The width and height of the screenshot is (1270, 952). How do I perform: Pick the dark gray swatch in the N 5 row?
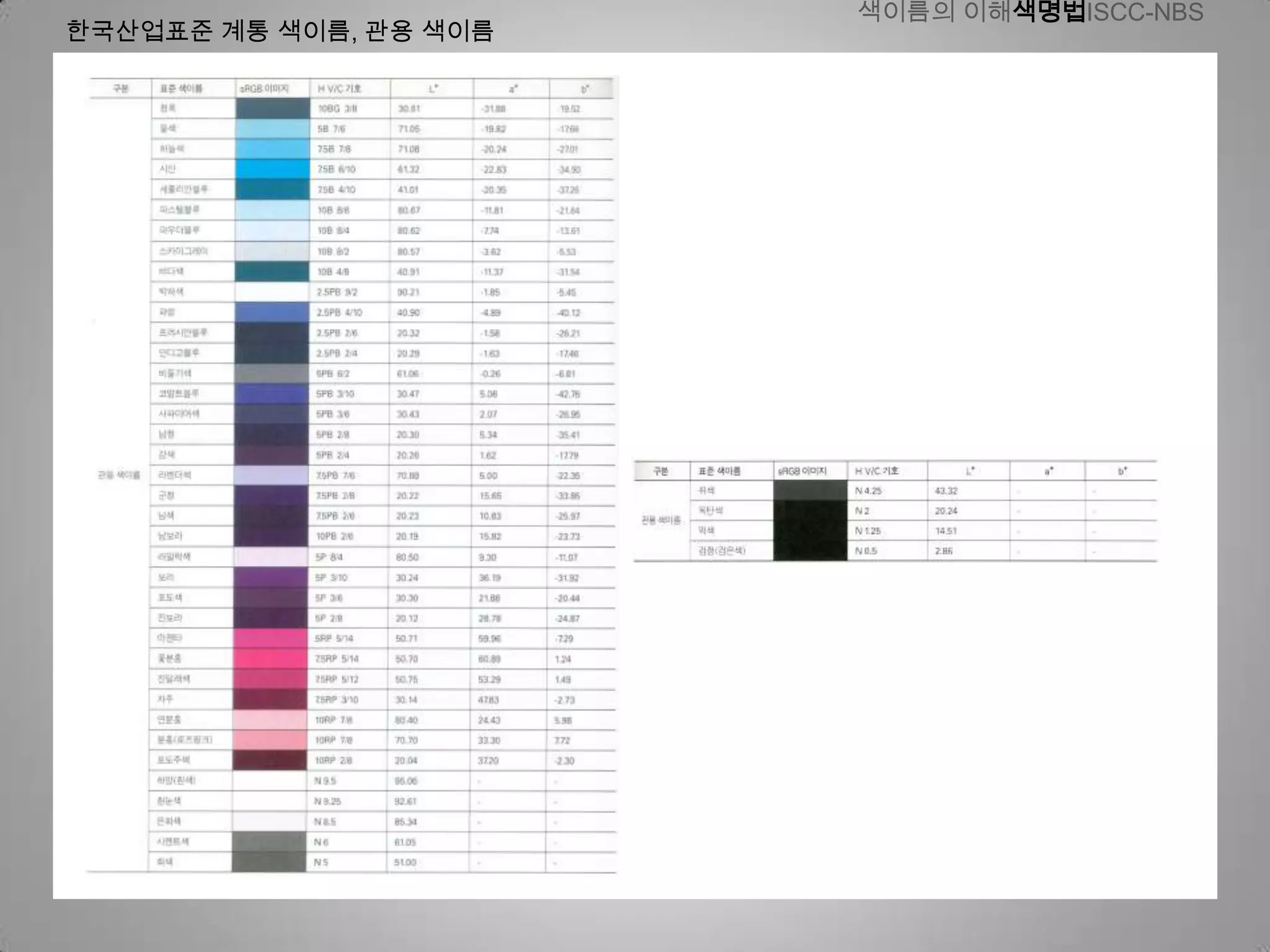270,862
